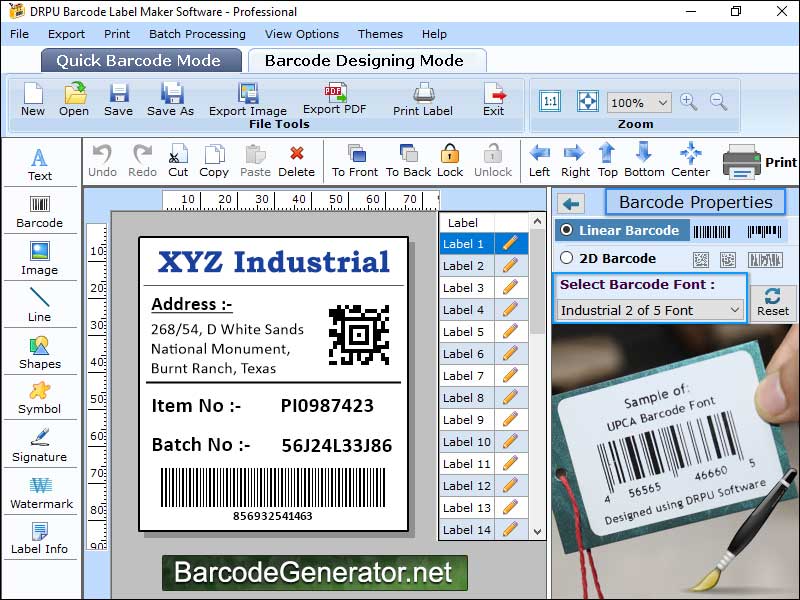
Task: Open the Image tool
Action: pos(39,258)
